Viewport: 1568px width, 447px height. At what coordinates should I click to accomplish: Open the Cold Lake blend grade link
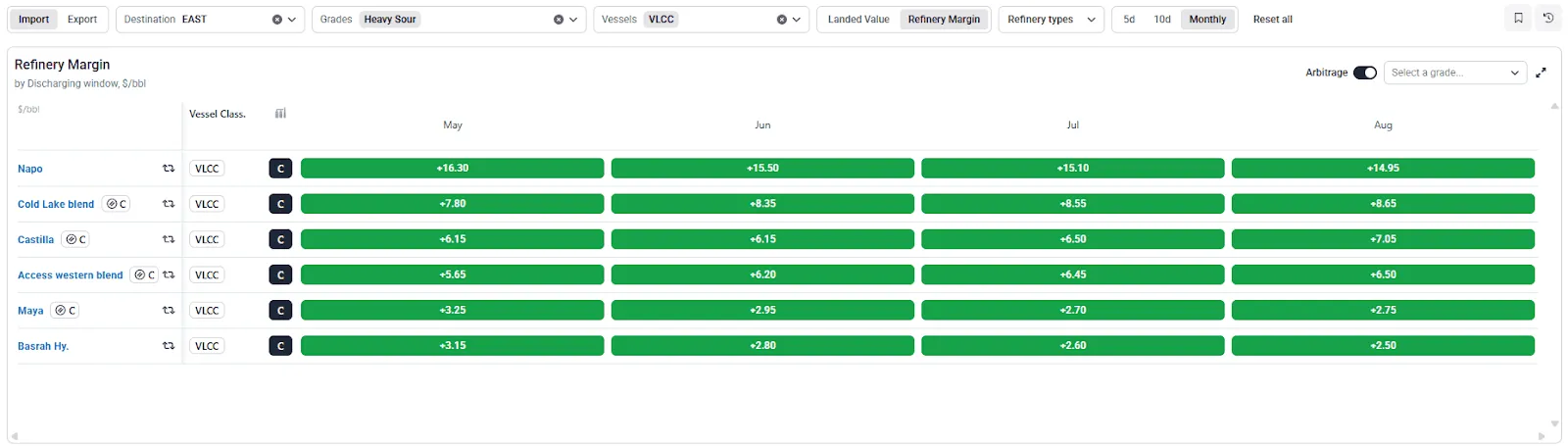click(x=56, y=204)
